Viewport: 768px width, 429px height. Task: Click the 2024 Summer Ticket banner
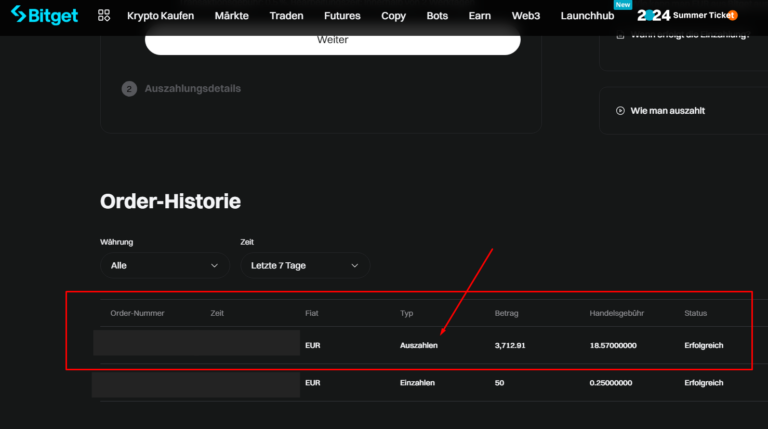tap(687, 16)
